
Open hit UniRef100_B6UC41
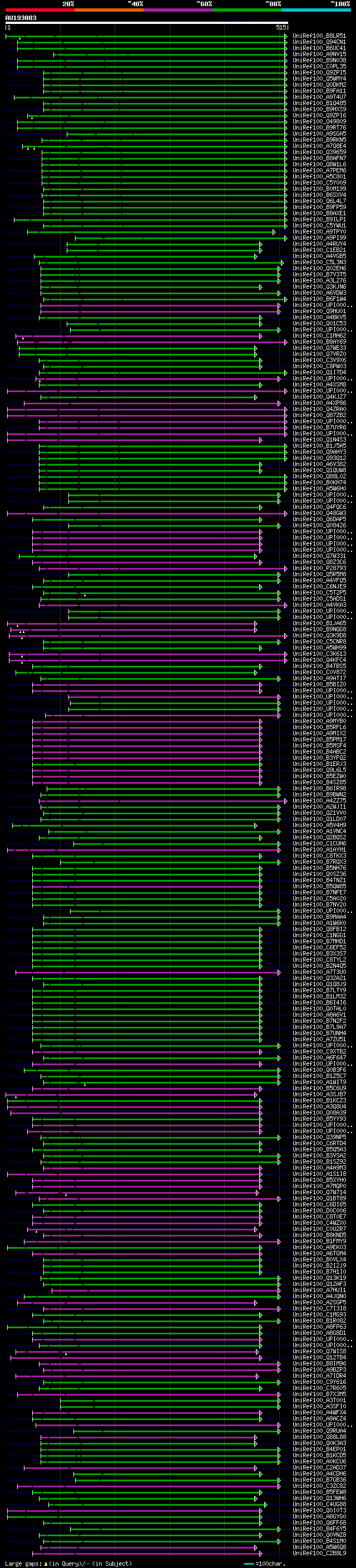click(319, 48)
